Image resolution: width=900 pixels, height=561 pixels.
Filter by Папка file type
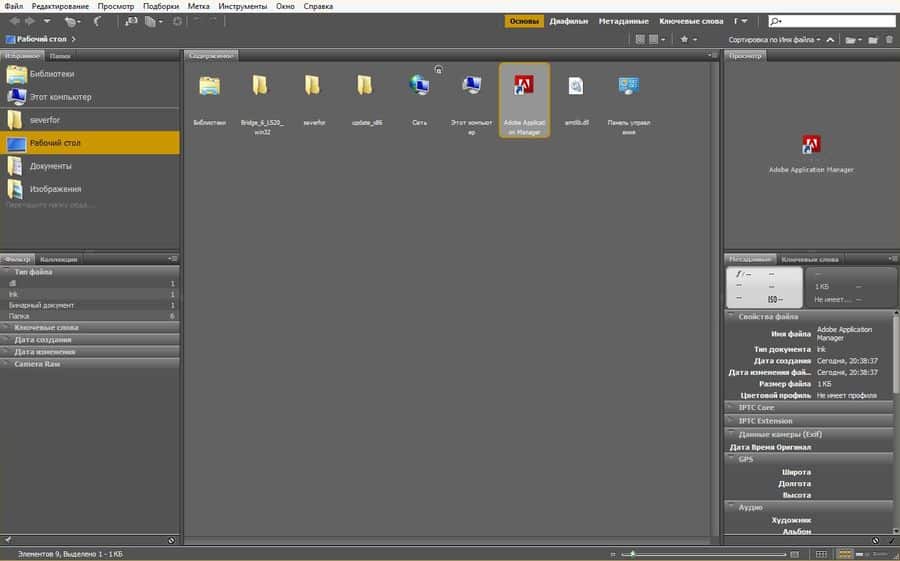[91, 316]
